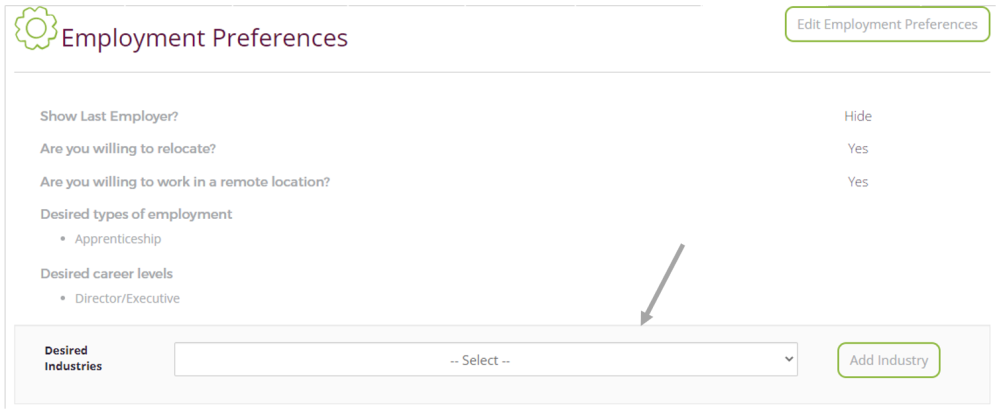Image resolution: width=999 pixels, height=410 pixels.
Task: Open the Desired Industries select box
Action: 485,360
